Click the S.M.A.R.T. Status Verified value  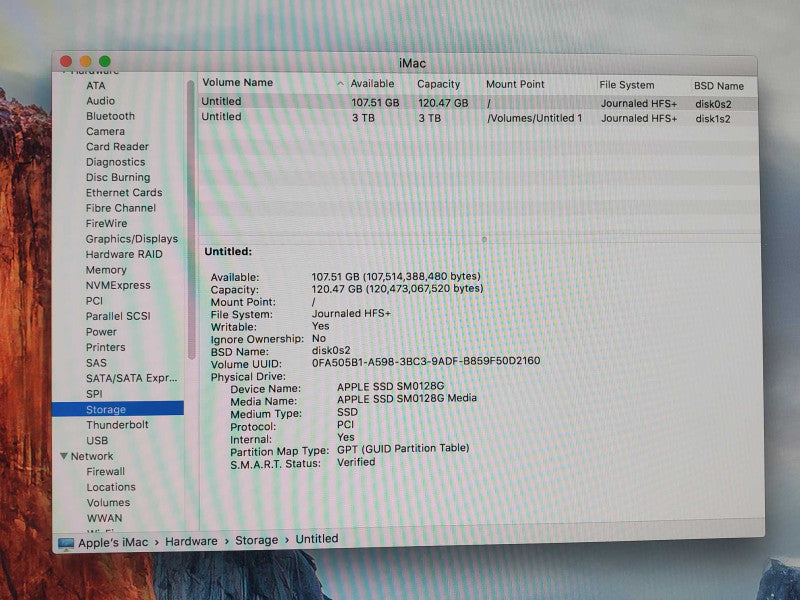click(356, 462)
